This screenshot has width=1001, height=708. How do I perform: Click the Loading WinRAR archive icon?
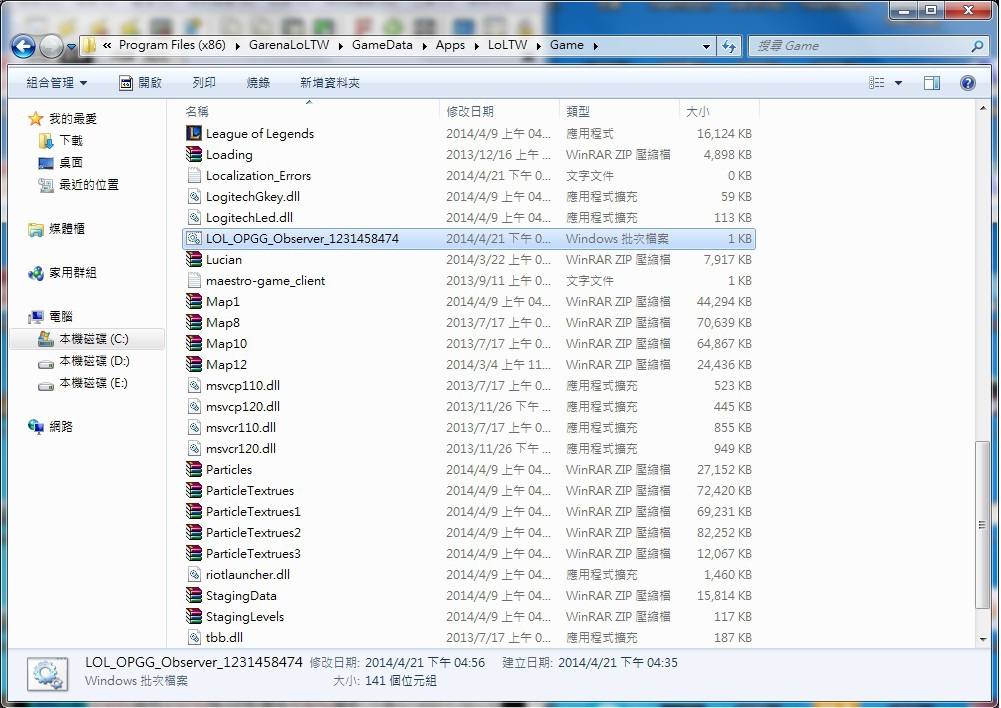point(193,154)
